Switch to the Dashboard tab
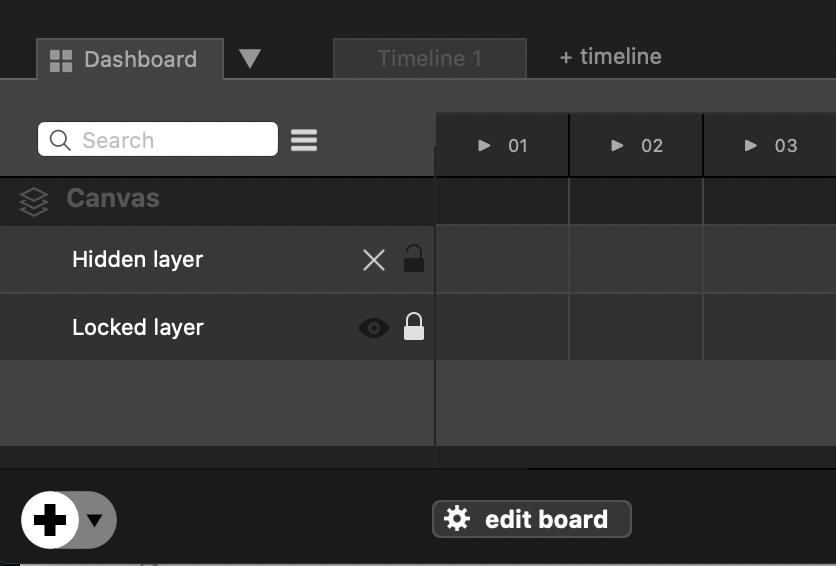 point(140,60)
